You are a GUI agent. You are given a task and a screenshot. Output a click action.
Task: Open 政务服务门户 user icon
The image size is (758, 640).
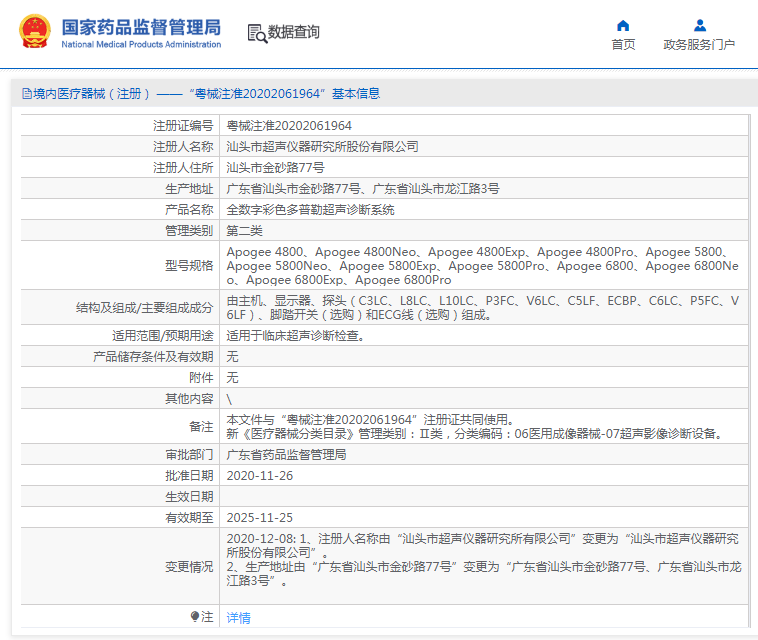tap(700, 25)
